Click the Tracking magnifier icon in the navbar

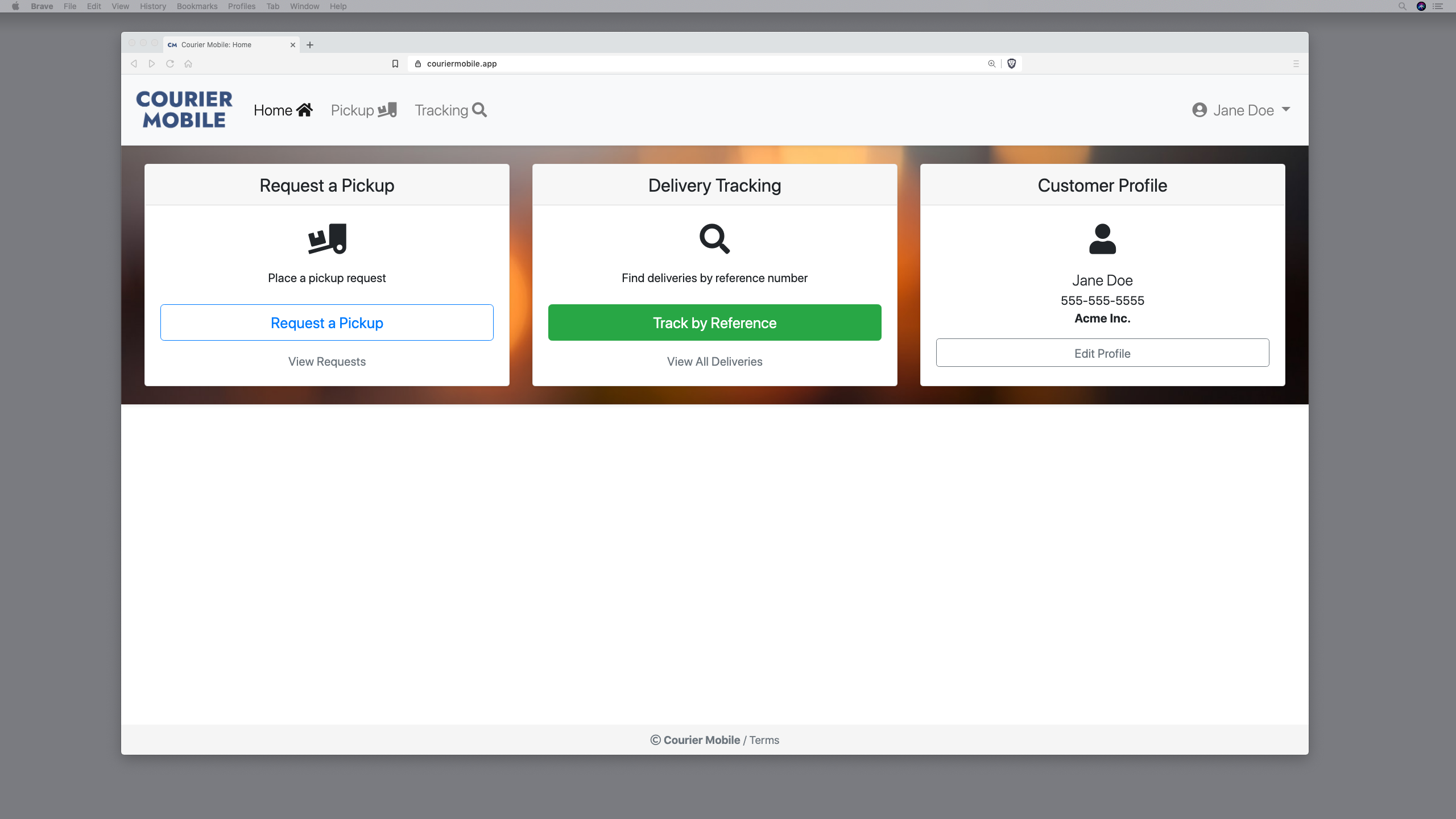pos(479,110)
